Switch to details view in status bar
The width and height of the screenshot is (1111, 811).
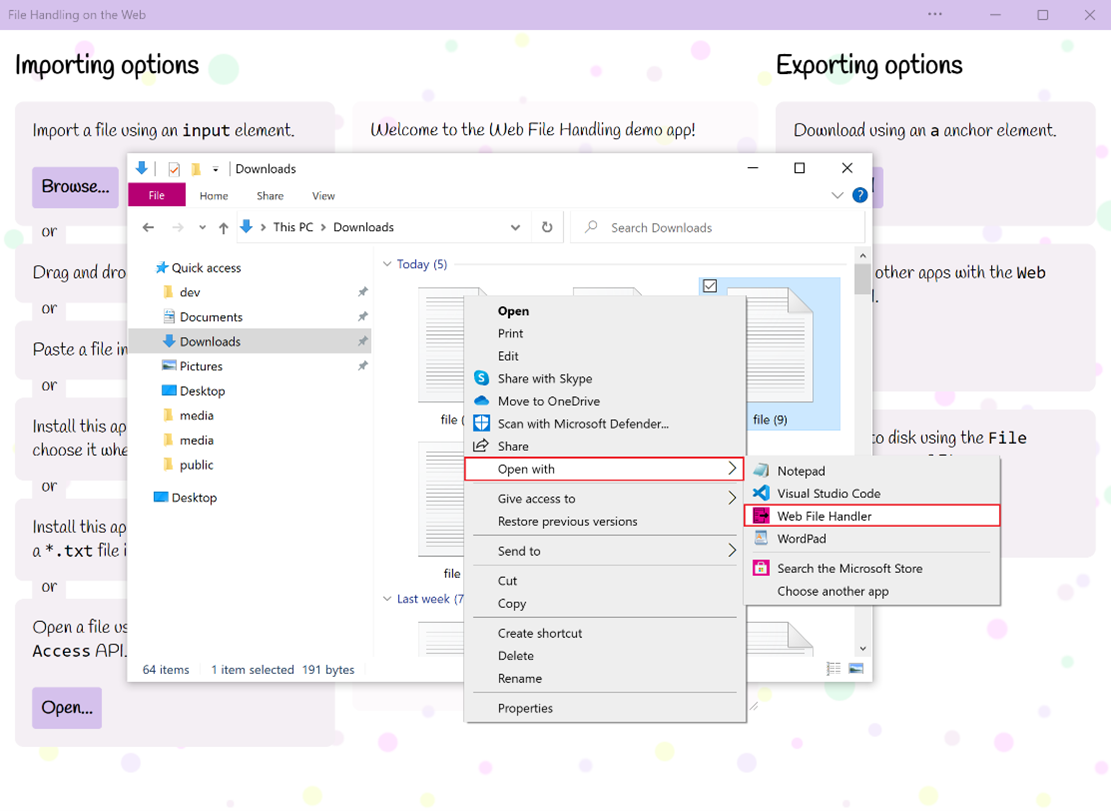(x=834, y=669)
